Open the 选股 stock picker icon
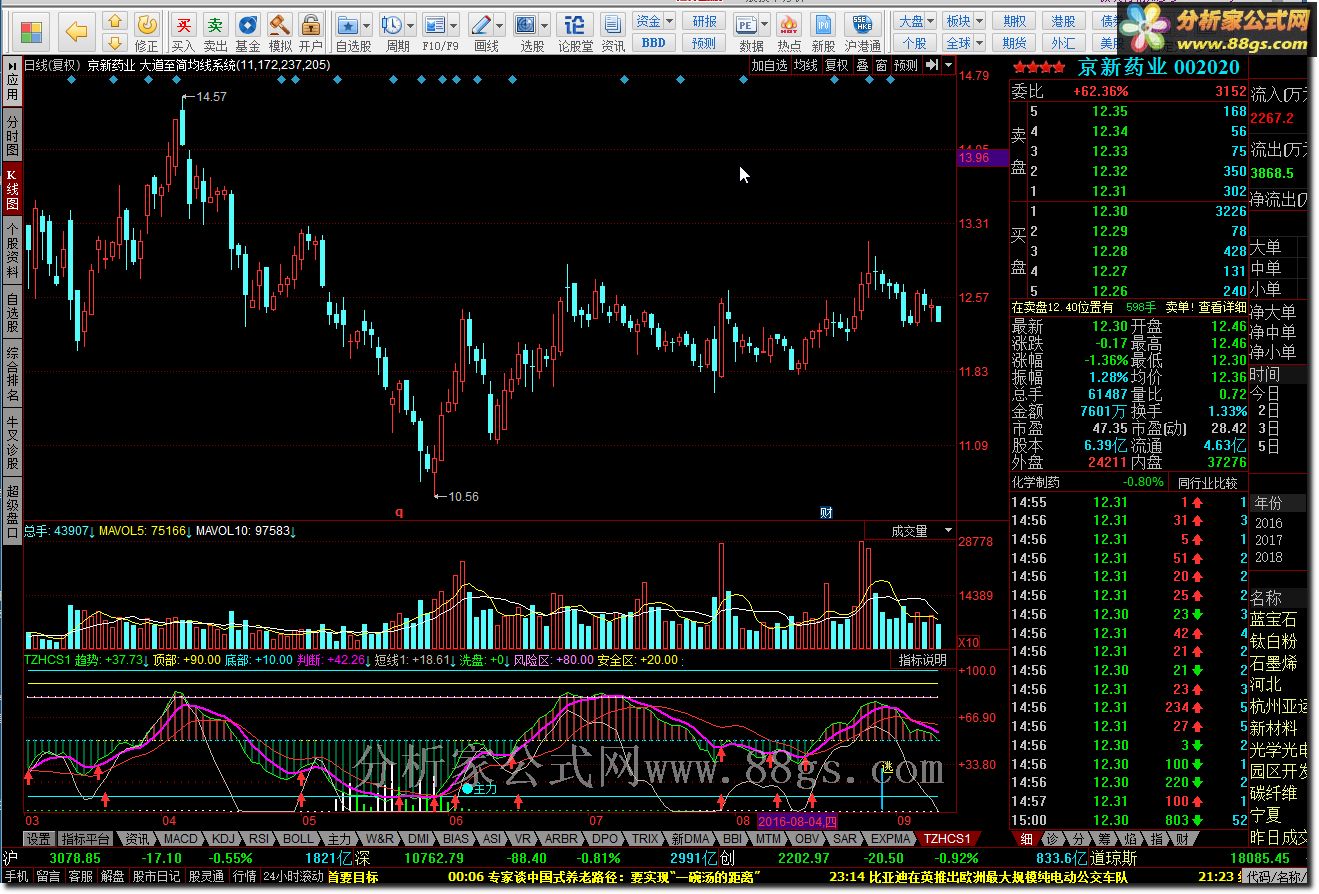The image size is (1319, 894). [x=527, y=25]
